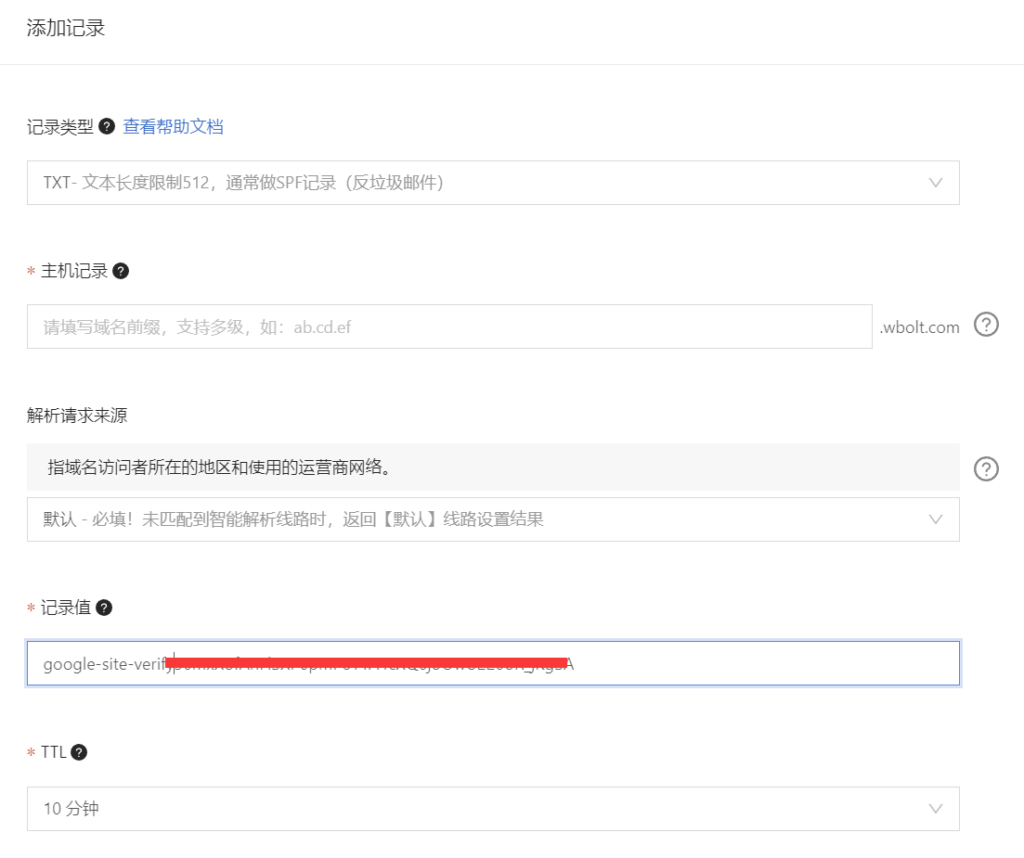Image resolution: width=1024 pixels, height=858 pixels.
Task: Click the help icon beside 记录值
Action: pyautogui.click(x=104, y=607)
